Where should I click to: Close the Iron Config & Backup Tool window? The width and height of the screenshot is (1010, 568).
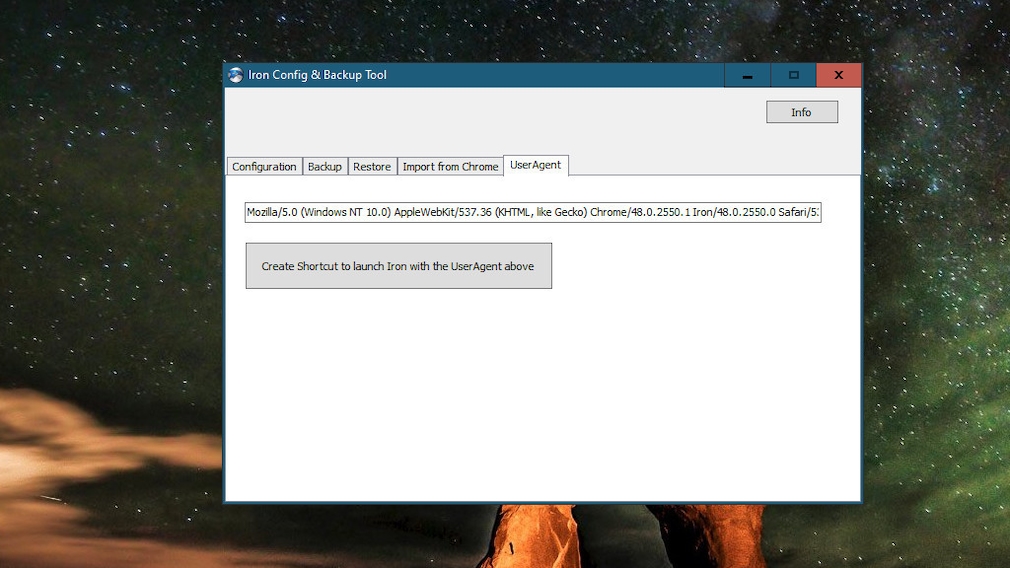(x=839, y=75)
